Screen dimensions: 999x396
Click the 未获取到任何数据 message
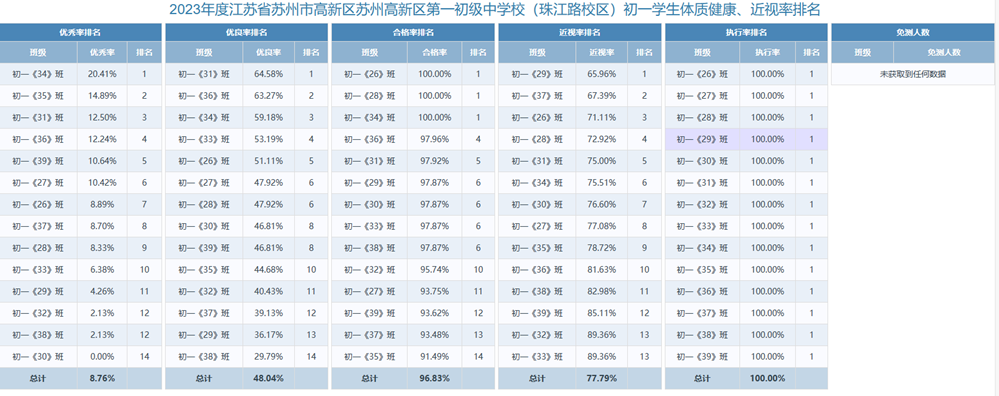pos(912,74)
